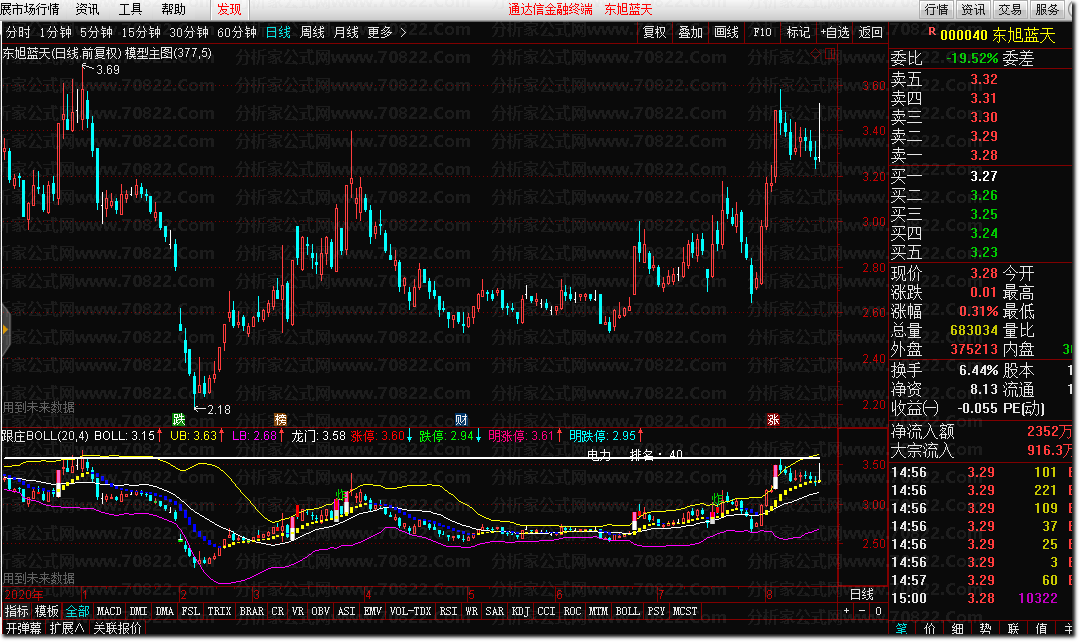The height and width of the screenshot is (642, 1081).
Task: Open the 帮助 menu
Action: point(173,9)
